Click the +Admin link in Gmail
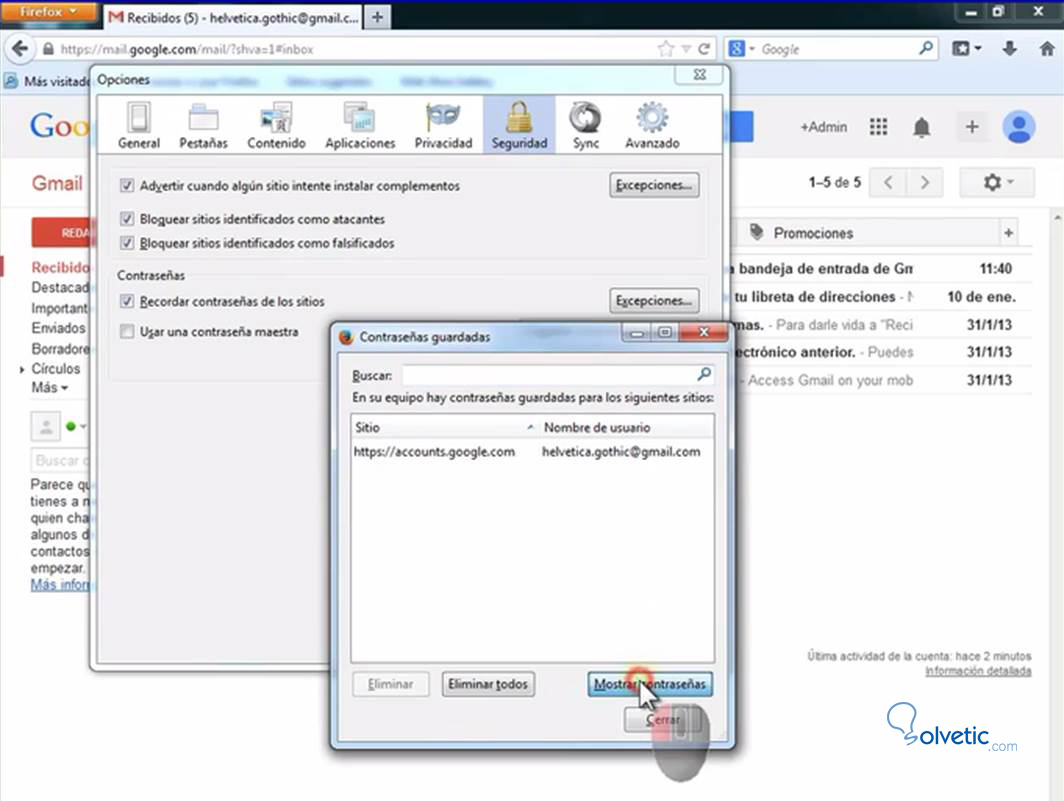The height and width of the screenshot is (801, 1064). point(823,127)
